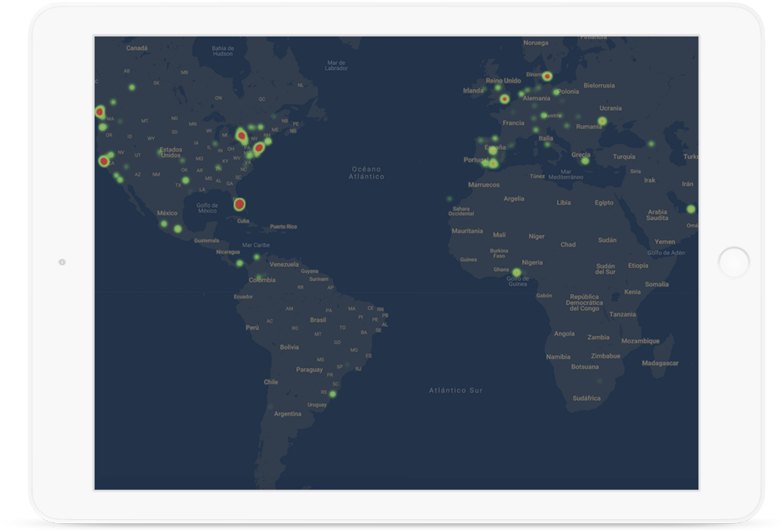Select the green hotspot near Grecia
The width and height of the screenshot is (782, 531).
(585, 160)
